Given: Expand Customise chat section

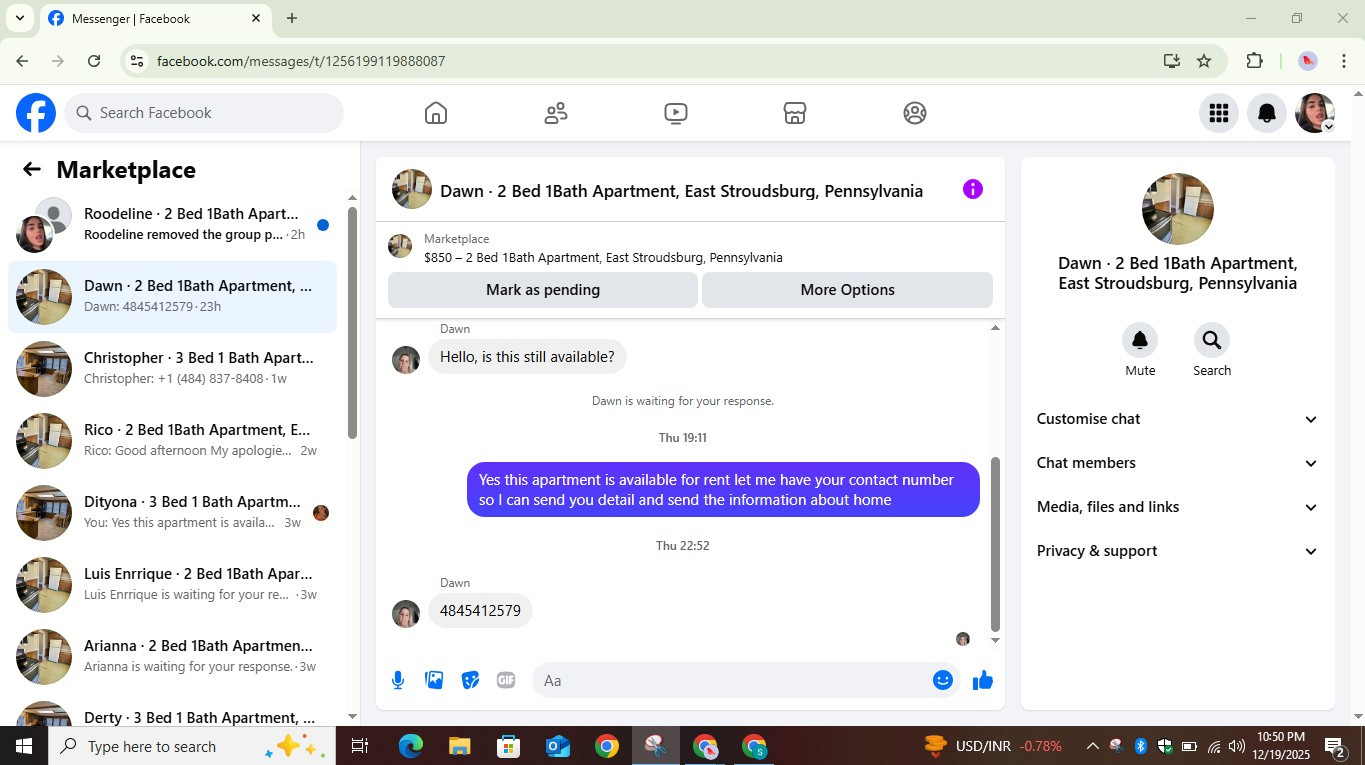Looking at the screenshot, I should point(1177,419).
